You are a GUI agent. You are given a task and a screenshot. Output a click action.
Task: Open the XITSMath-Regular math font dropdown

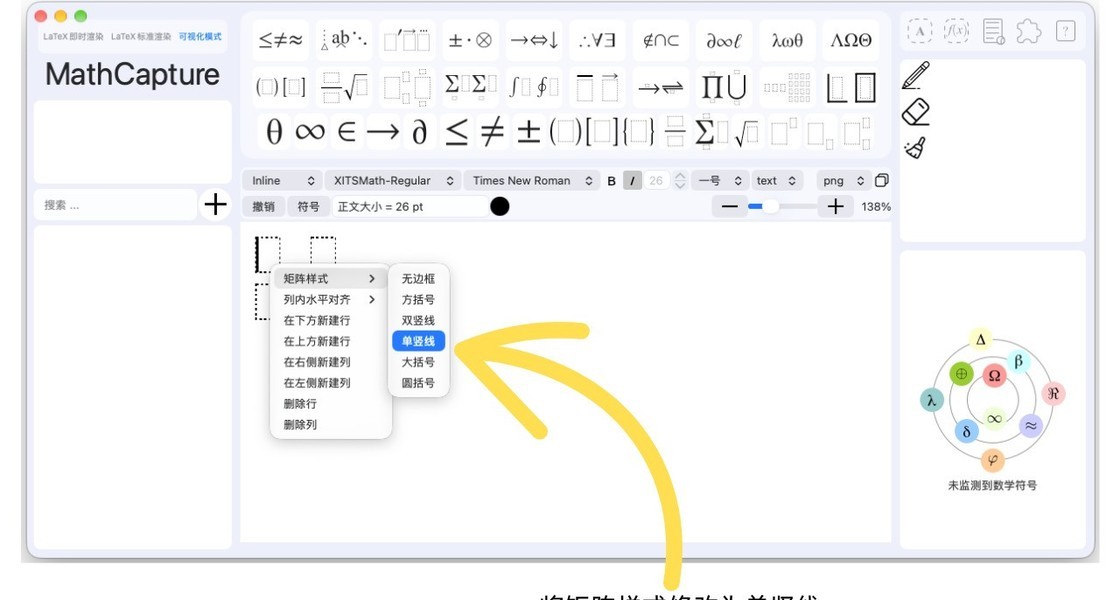pos(393,181)
